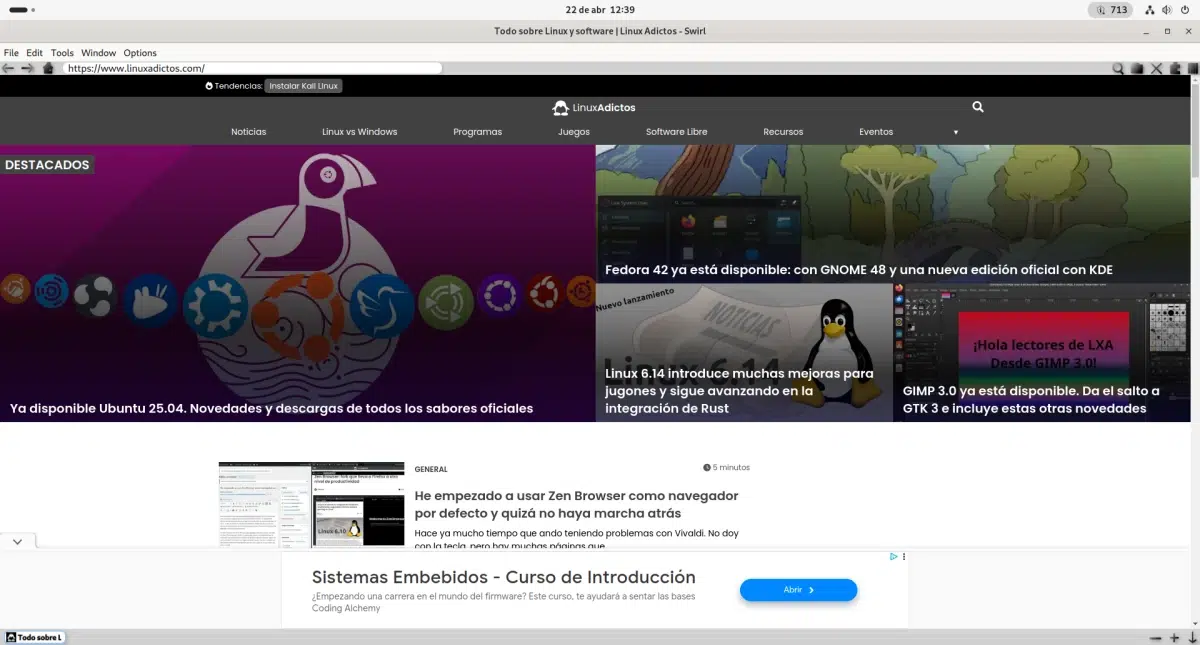
Task: Open the Fedora 42 article headline
Action: point(859,270)
